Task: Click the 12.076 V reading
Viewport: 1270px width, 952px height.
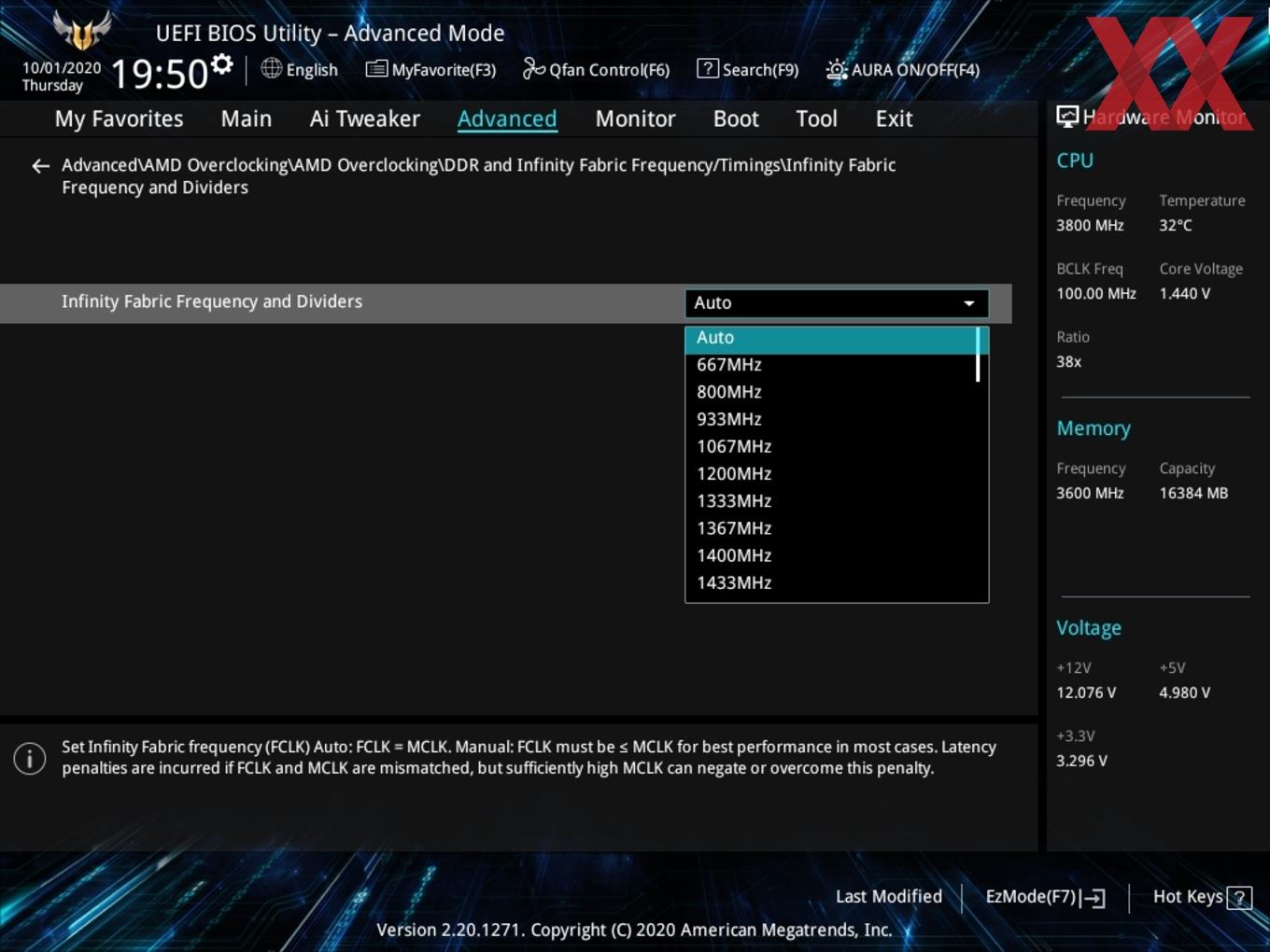Action: [1086, 693]
